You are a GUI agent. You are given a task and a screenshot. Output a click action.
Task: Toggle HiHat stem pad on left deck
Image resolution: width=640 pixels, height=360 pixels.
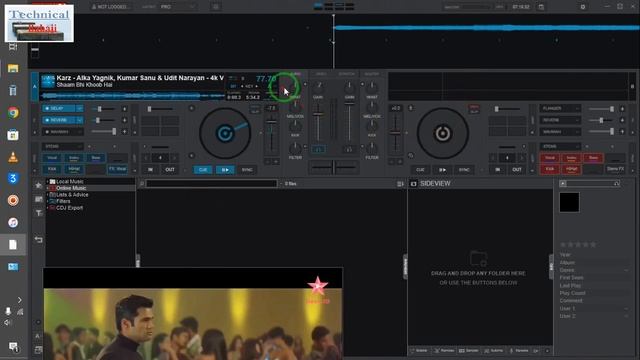(74, 169)
